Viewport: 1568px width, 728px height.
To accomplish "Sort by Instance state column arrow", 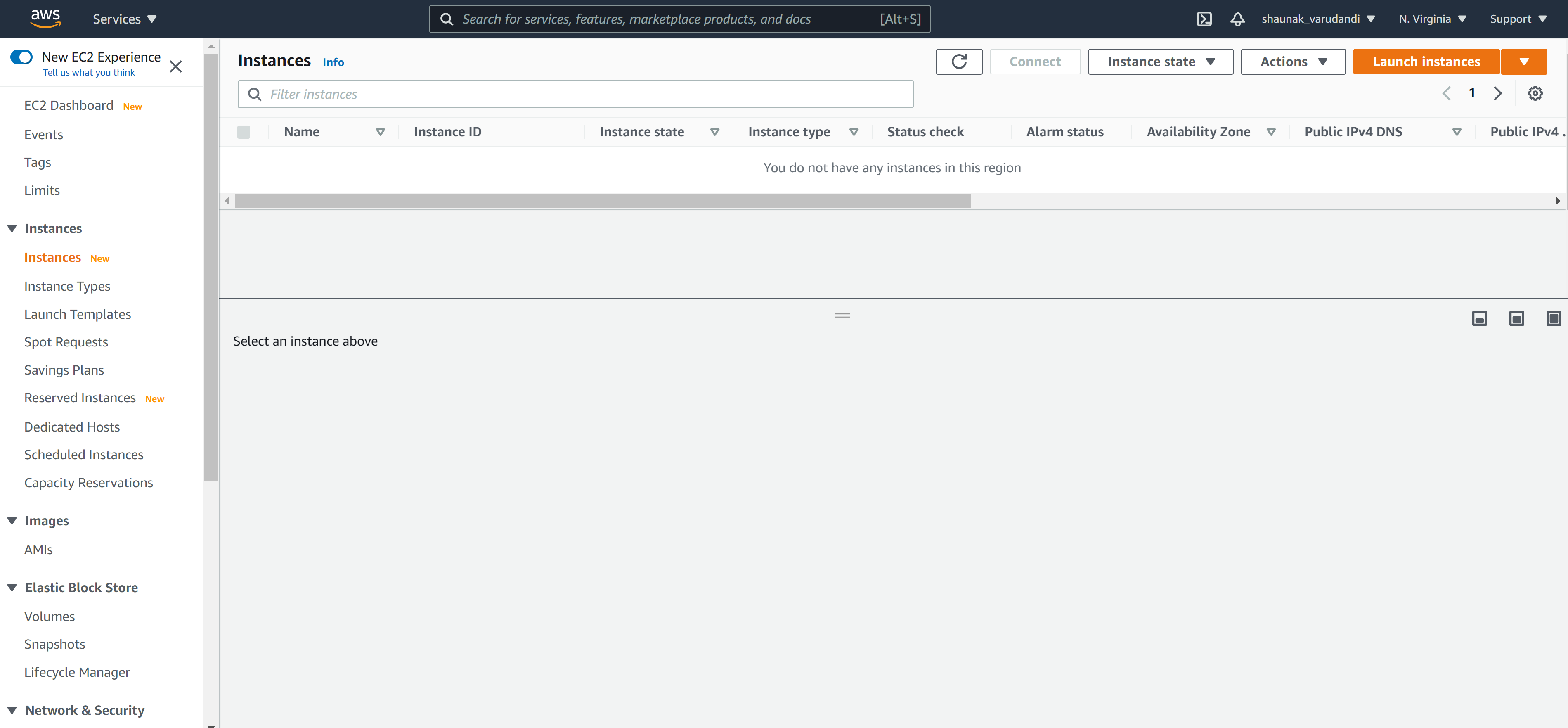I will pos(714,132).
